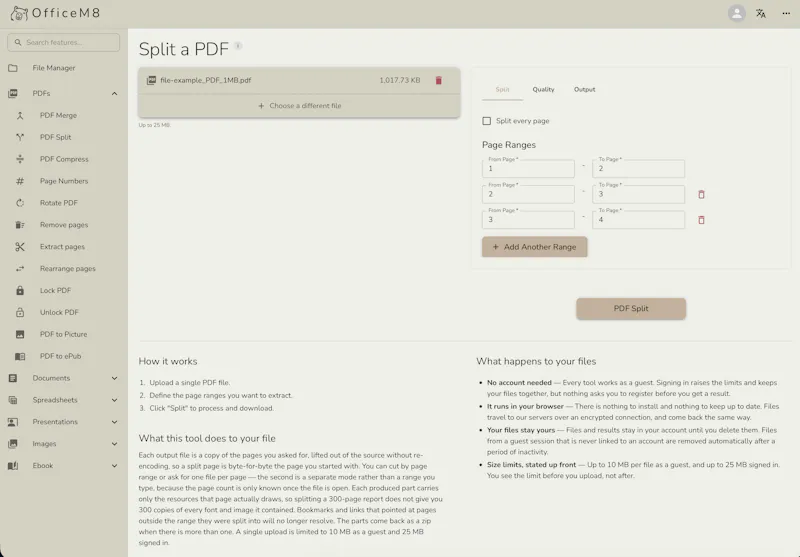
Task: Click the File Manager folder icon
Action: 13,68
